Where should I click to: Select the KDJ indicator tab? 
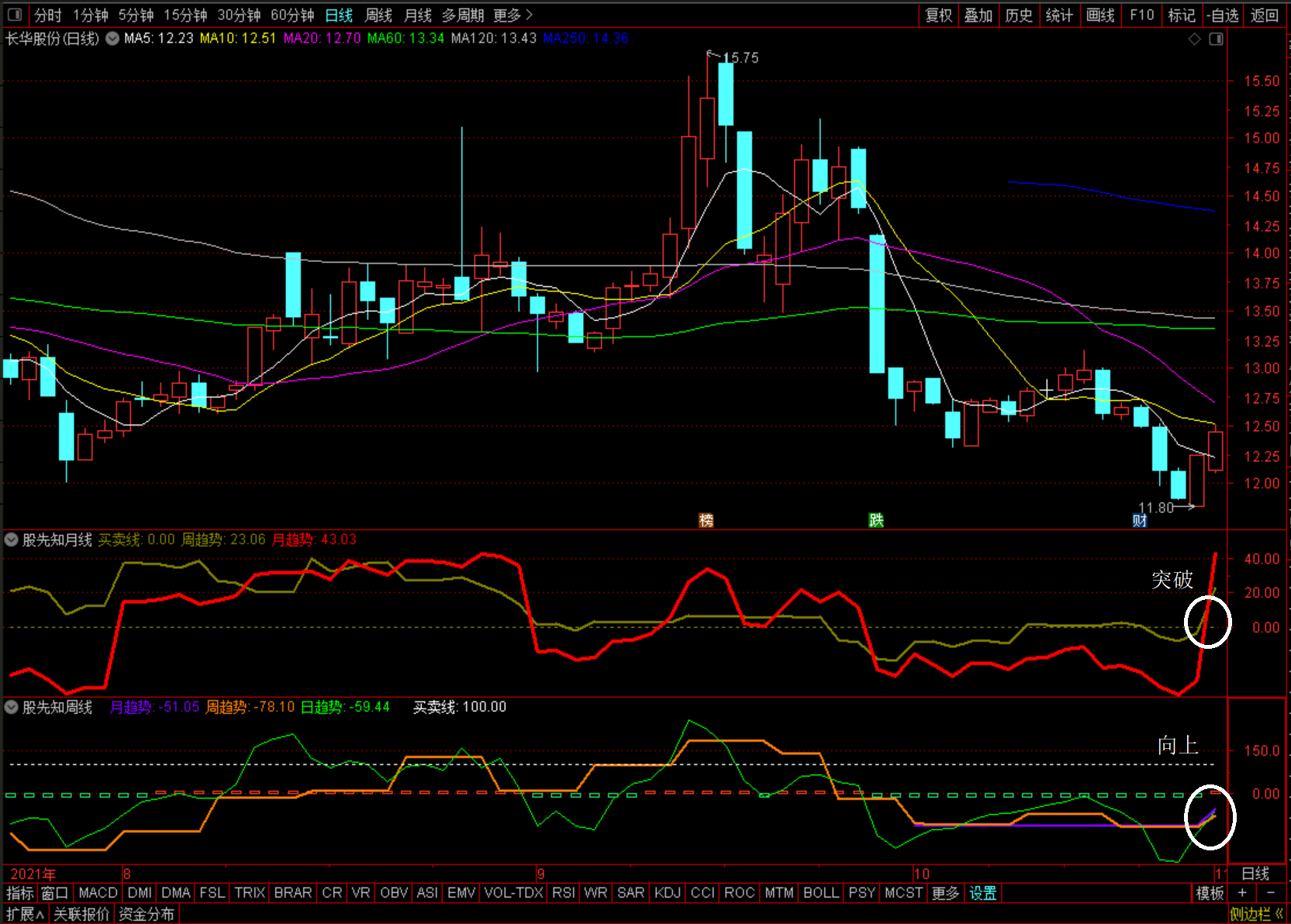click(668, 893)
